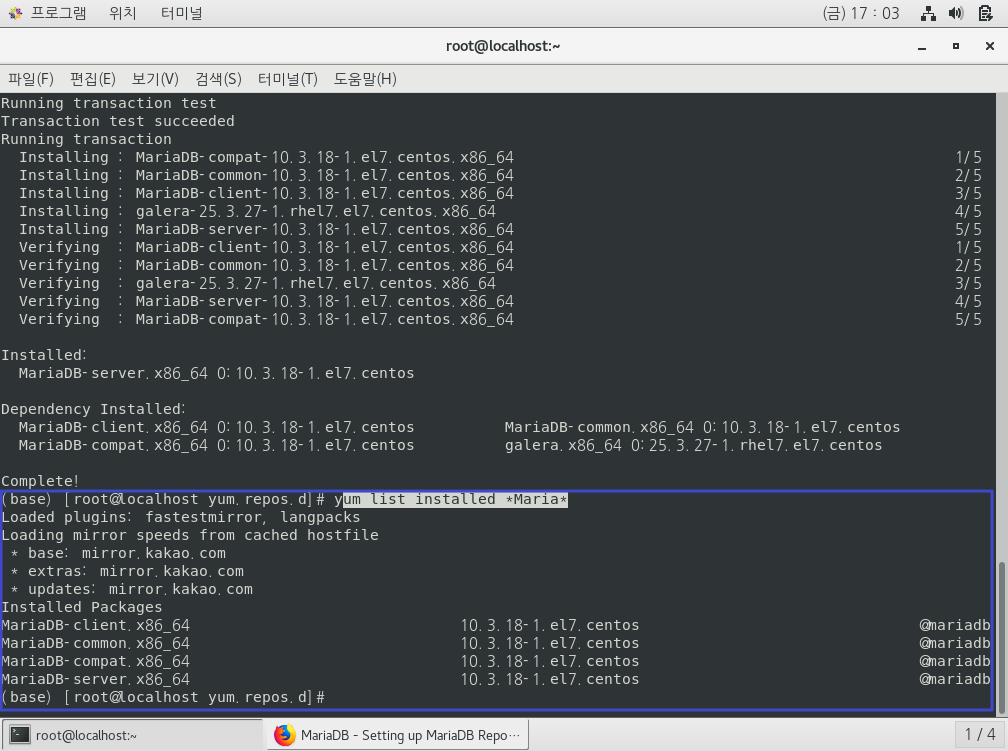
Task: Click the 'Complete!' output line
Action: 40,481
